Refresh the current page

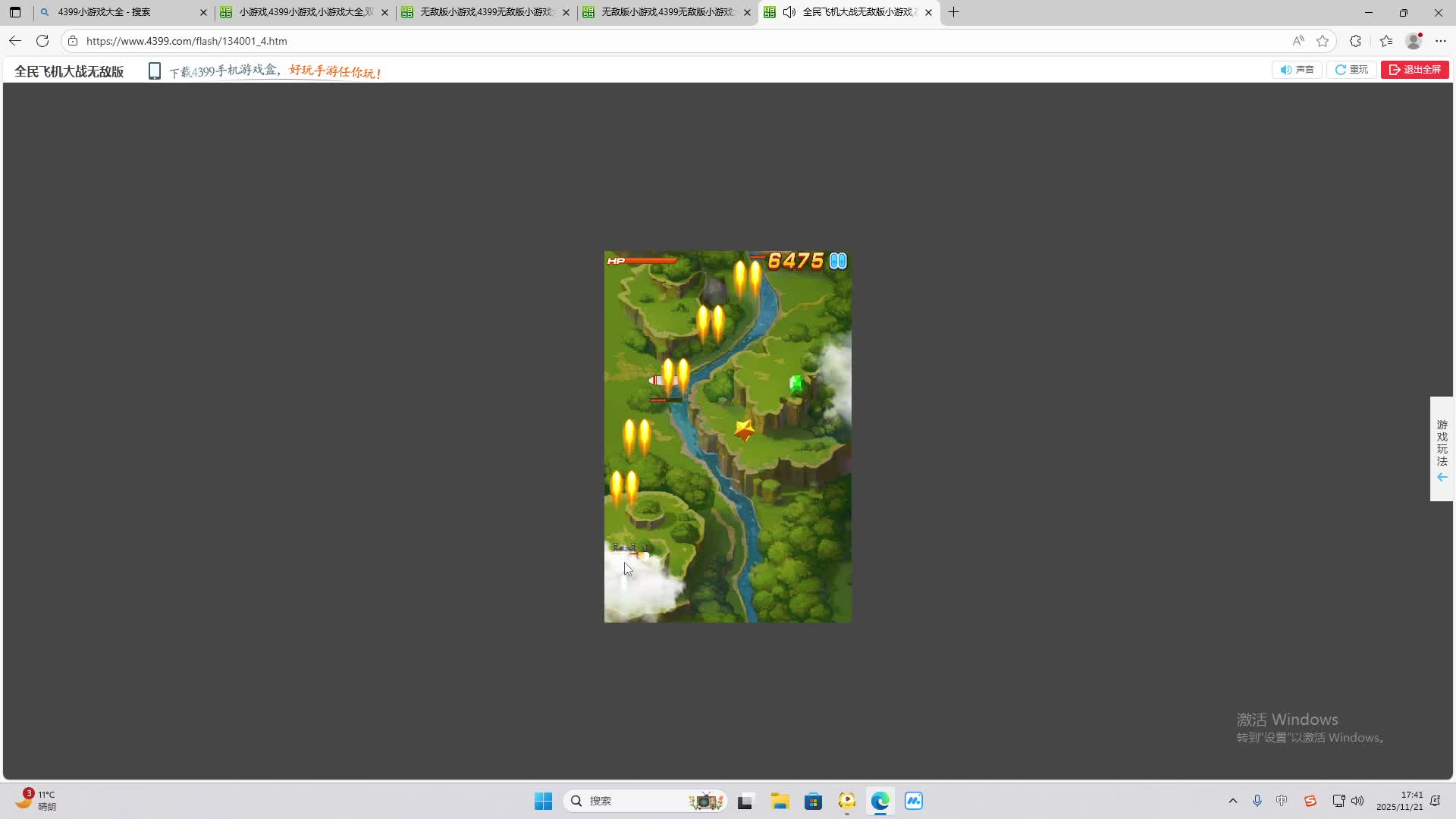[42, 41]
